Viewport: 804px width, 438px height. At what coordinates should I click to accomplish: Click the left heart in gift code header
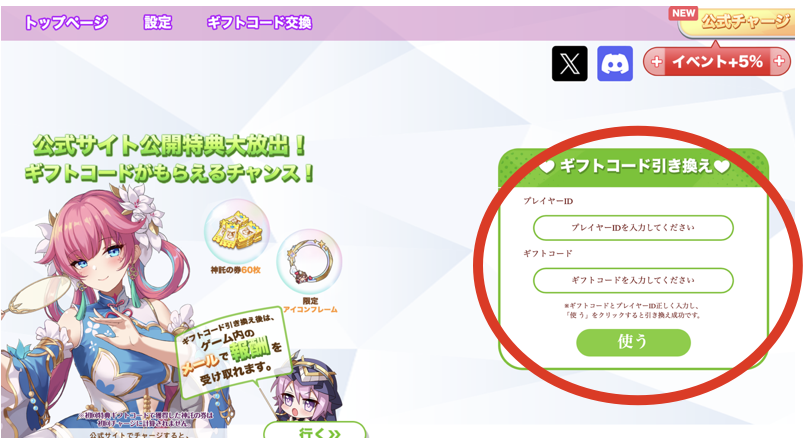[547, 167]
